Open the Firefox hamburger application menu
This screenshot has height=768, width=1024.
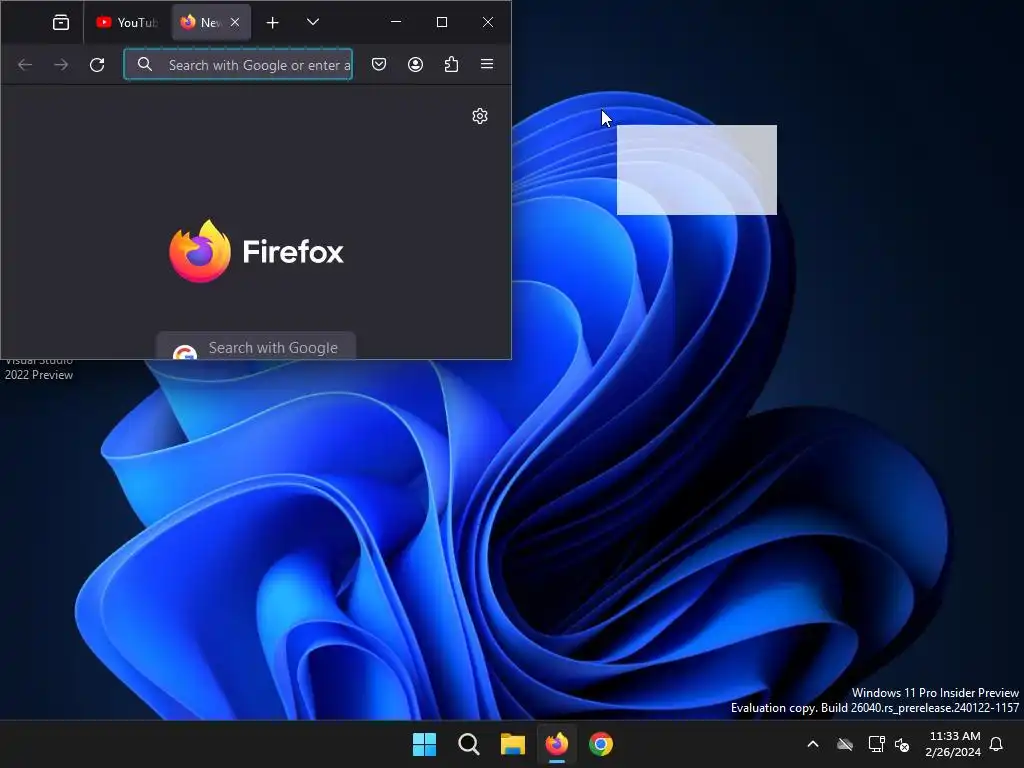click(x=487, y=64)
